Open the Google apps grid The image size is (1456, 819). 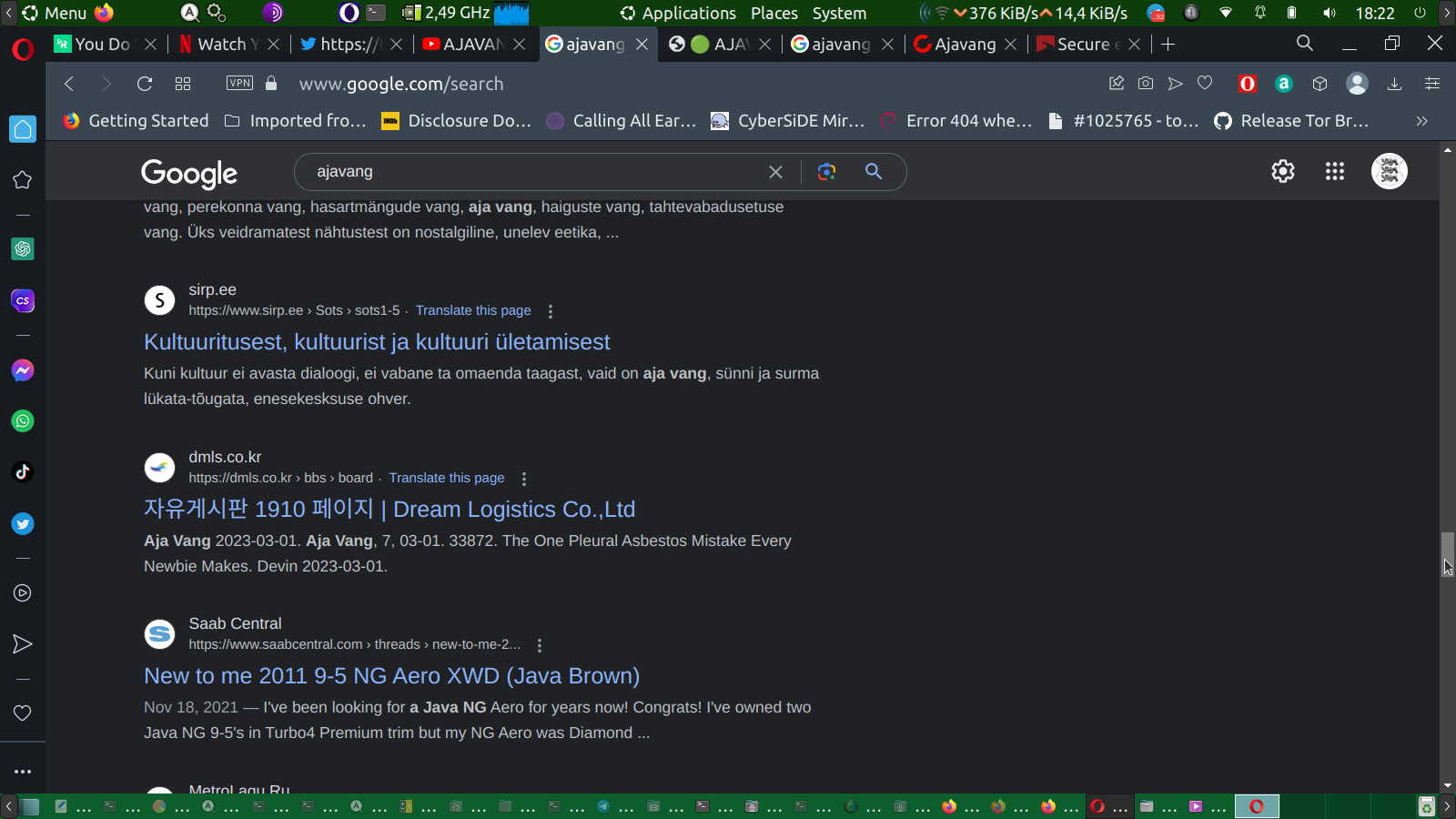(x=1335, y=171)
